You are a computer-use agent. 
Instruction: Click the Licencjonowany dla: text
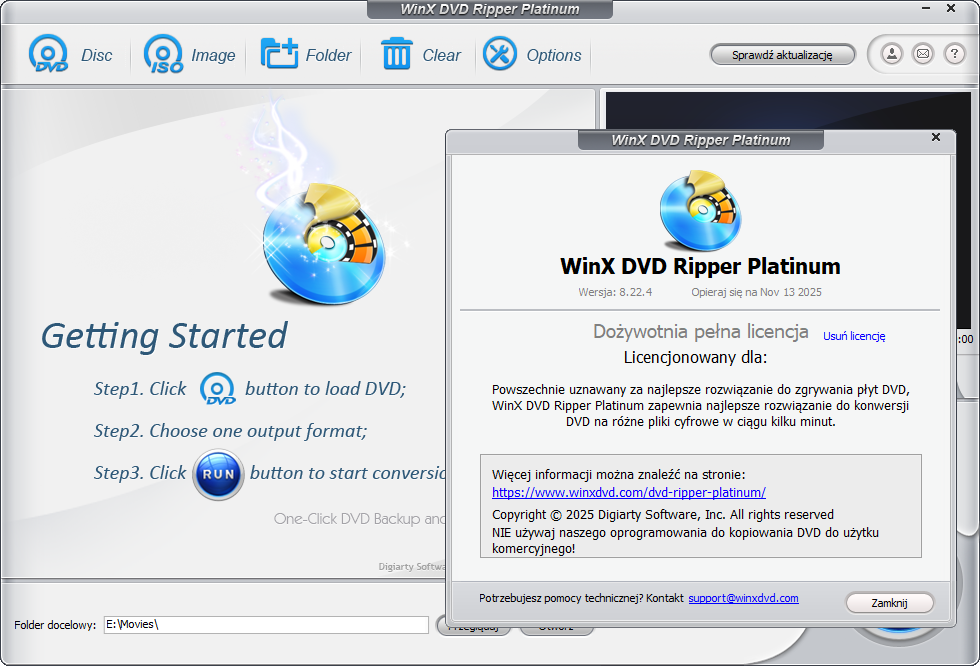(x=695, y=357)
